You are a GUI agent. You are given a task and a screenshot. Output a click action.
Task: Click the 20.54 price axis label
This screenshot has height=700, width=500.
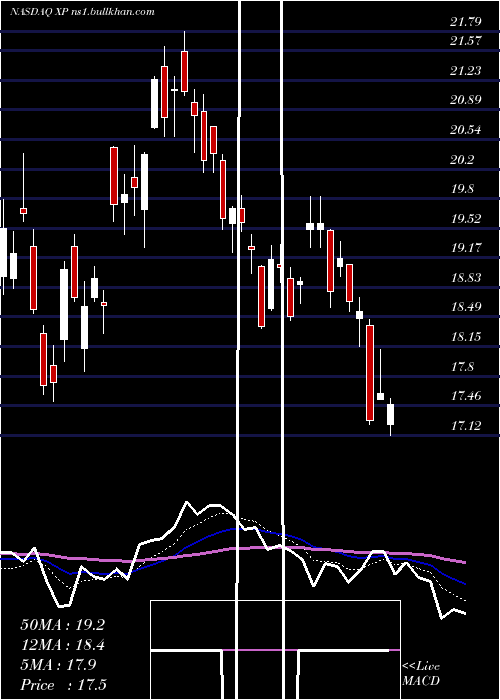click(x=466, y=130)
